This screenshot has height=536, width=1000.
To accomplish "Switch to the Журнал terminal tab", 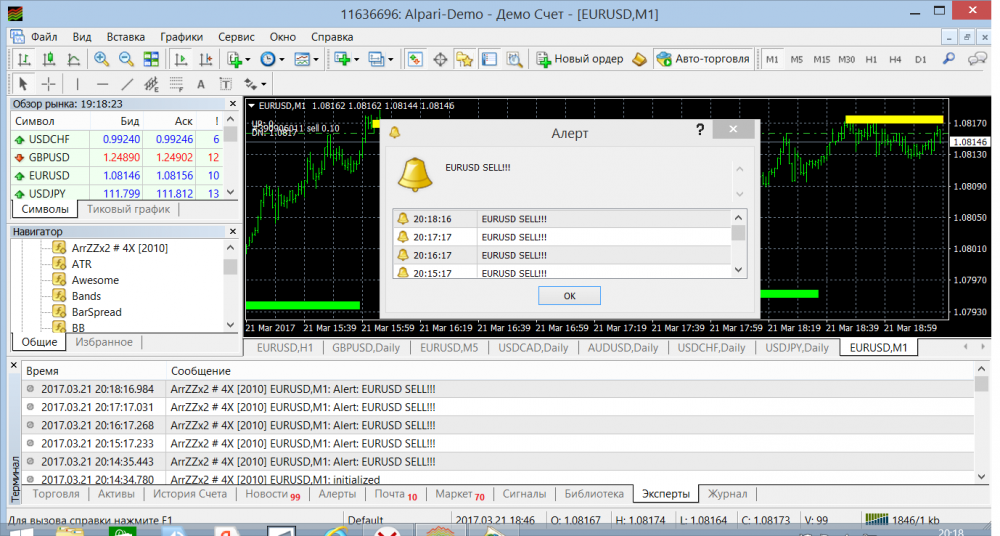I will pos(727,493).
